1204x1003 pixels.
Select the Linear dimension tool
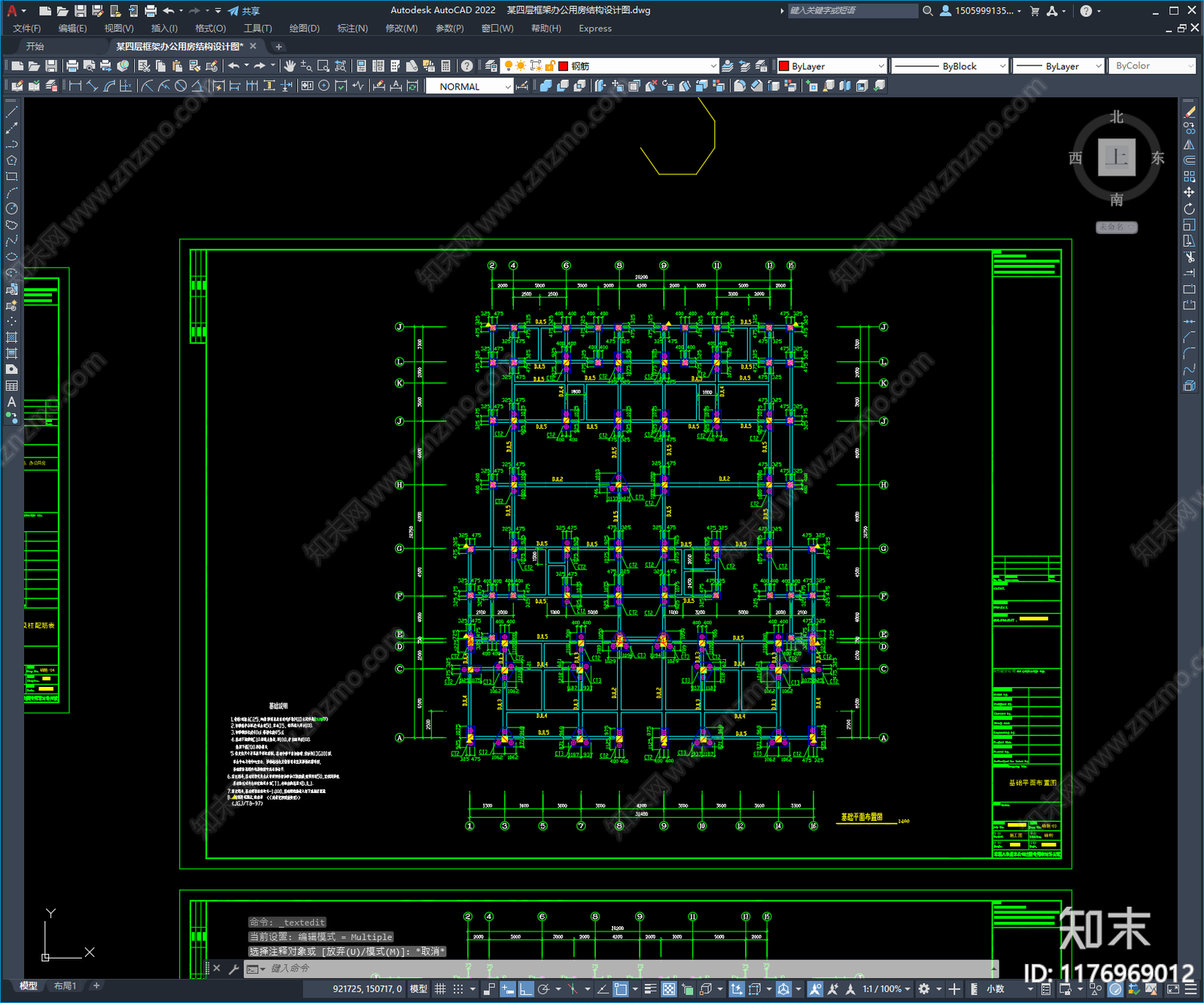(x=74, y=87)
